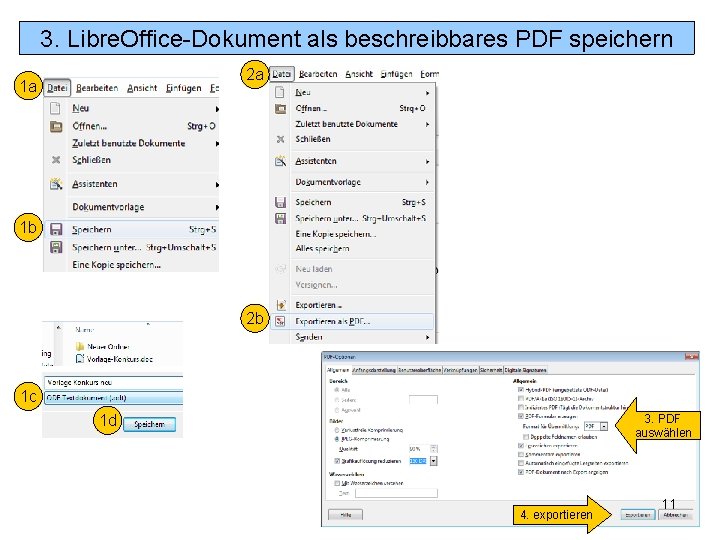
Task: Choose Alles speichern menu entry
Action: (322, 249)
